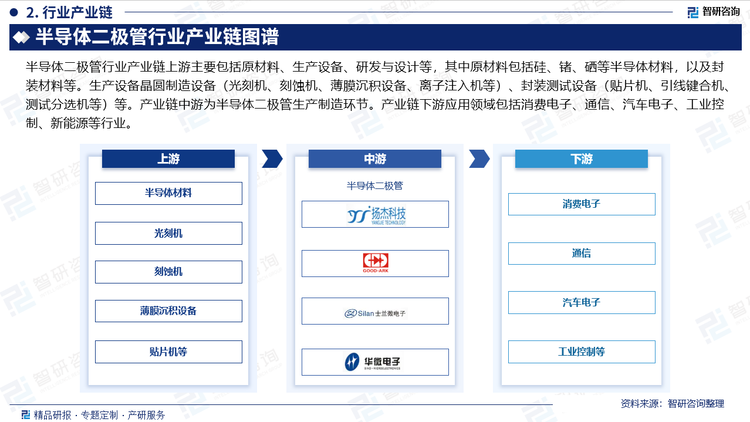
Task: Click the 智研咨询 logo at top right
Action: pyautogui.click(x=713, y=12)
